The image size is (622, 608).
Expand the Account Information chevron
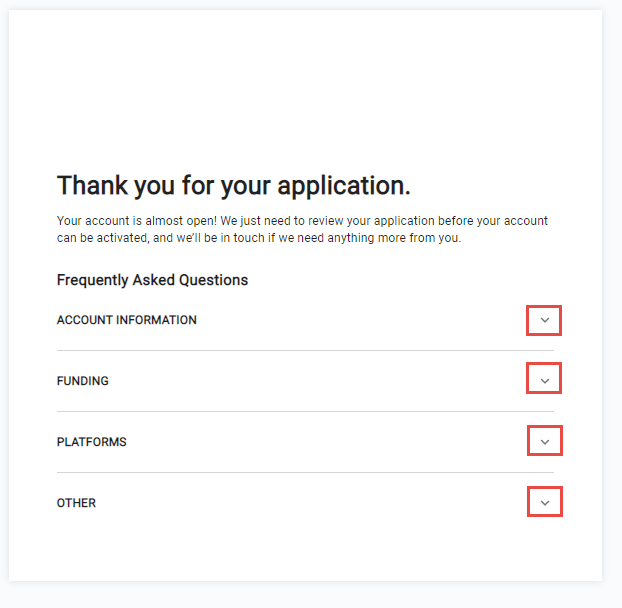coord(544,321)
